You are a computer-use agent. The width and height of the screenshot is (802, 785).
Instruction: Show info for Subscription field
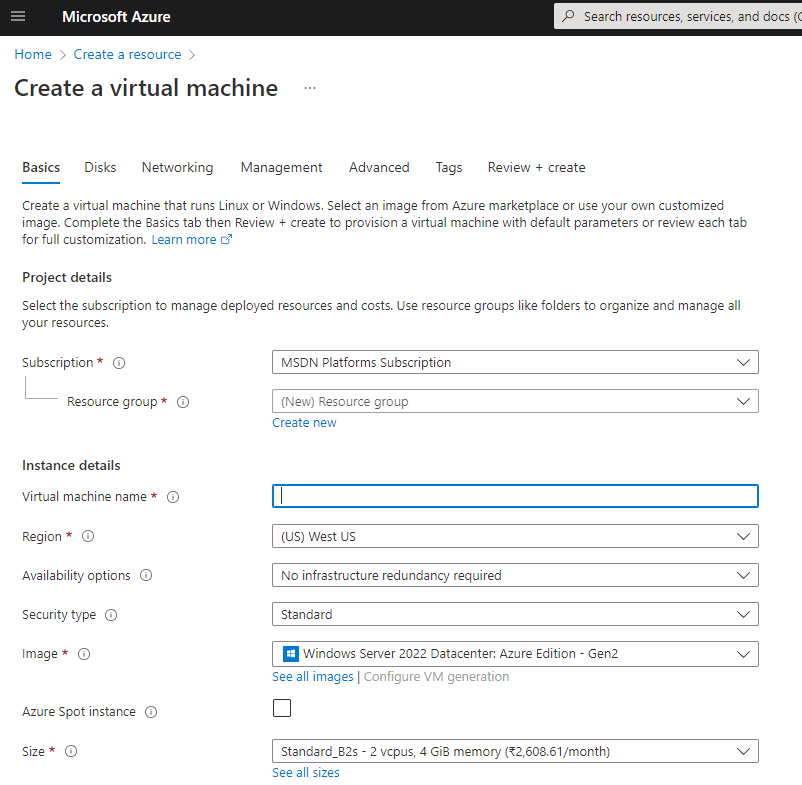pos(119,363)
